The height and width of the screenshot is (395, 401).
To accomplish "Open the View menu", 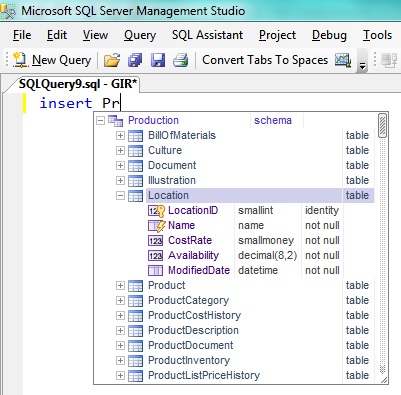I will tap(95, 35).
